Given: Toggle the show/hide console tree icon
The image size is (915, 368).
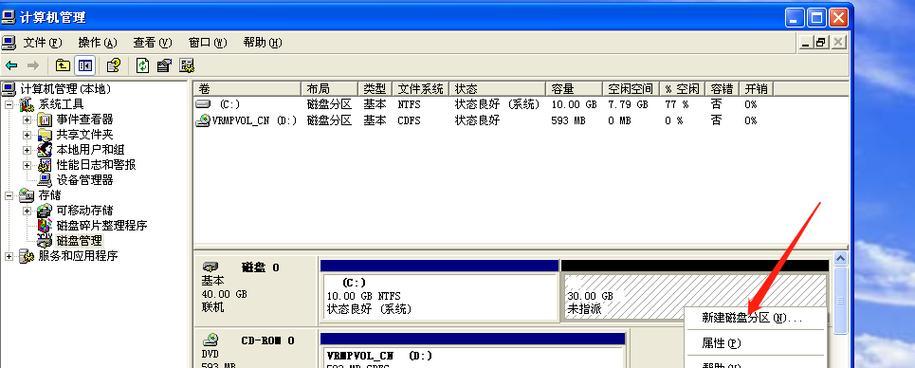Looking at the screenshot, I should (x=85, y=65).
